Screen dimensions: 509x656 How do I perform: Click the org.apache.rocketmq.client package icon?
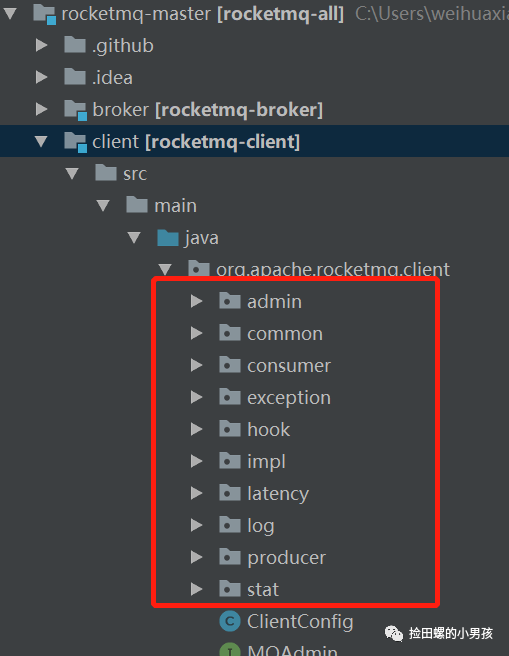199,268
